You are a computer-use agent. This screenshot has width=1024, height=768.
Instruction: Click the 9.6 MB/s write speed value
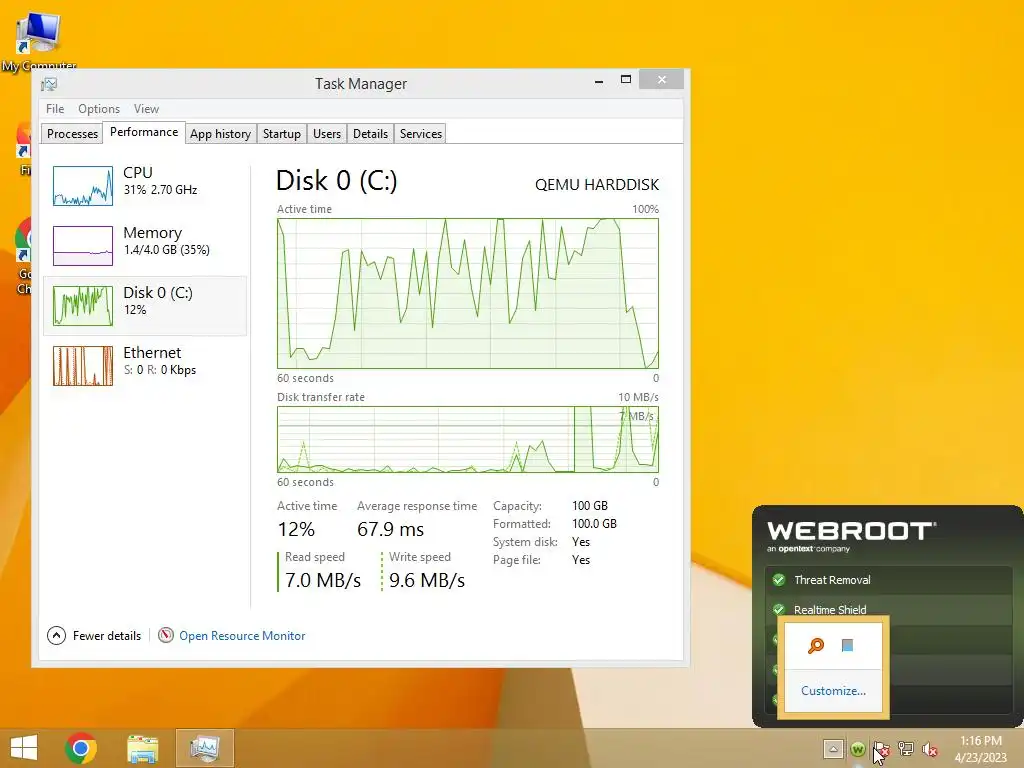tap(427, 580)
